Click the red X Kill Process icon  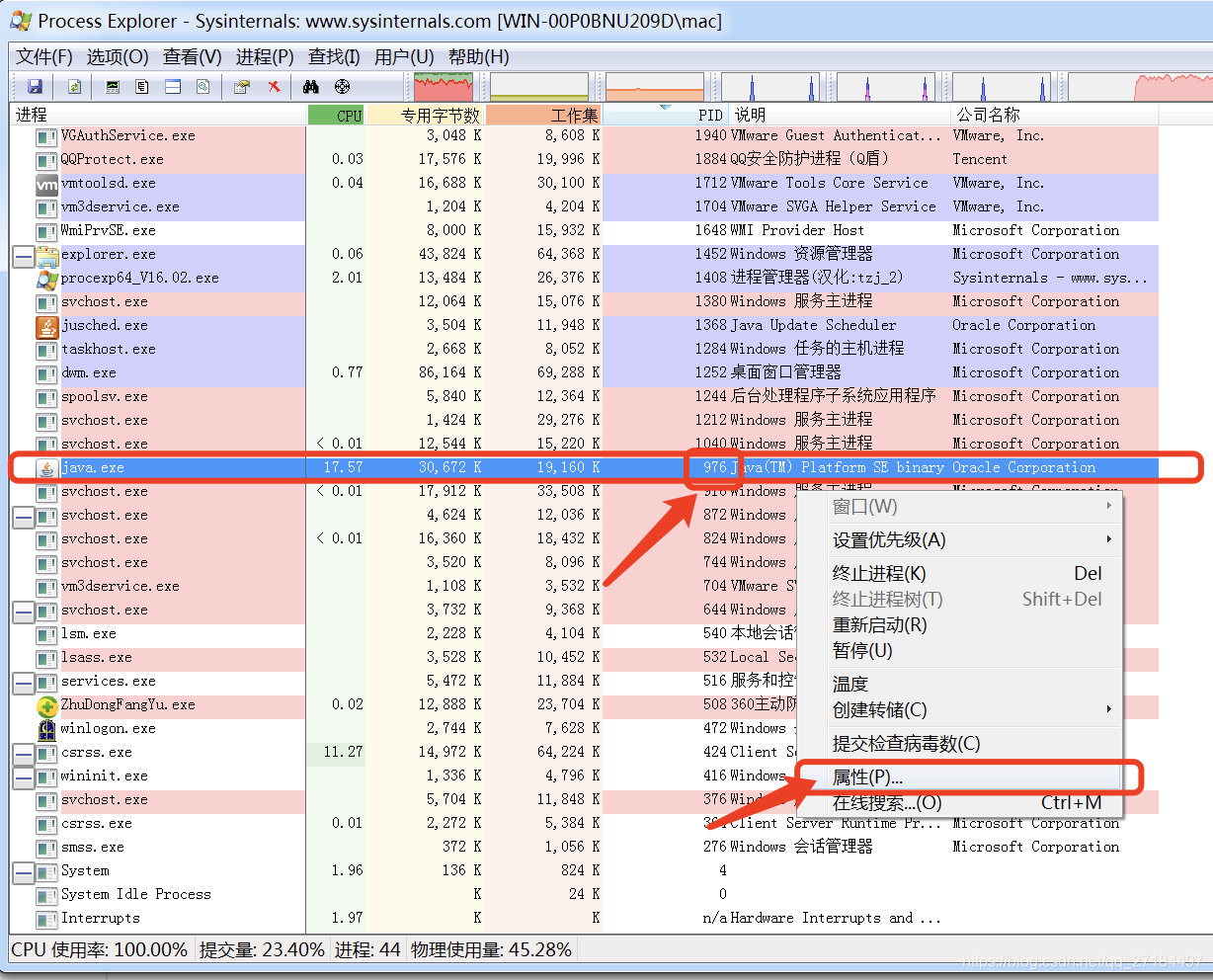click(x=274, y=87)
